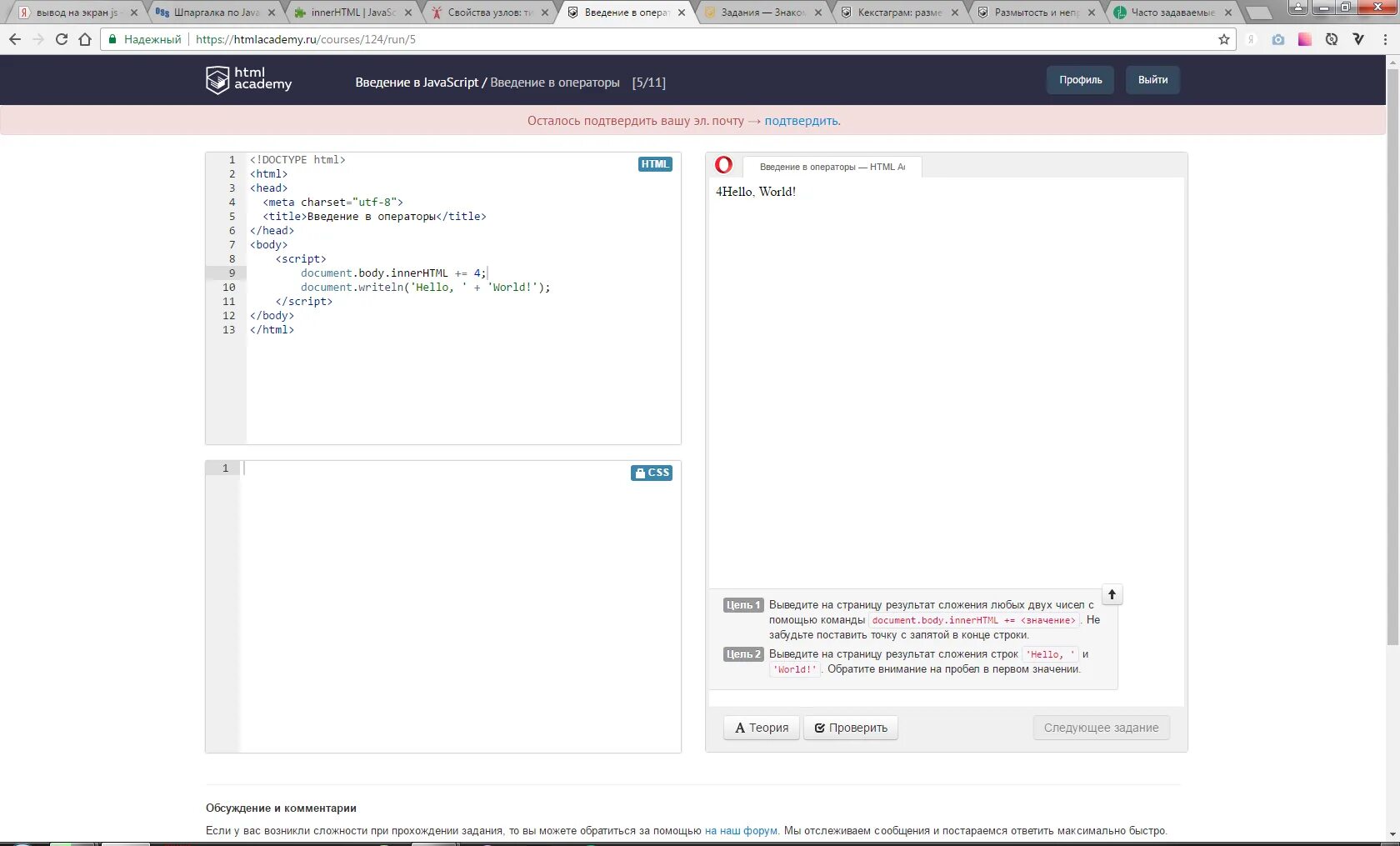
Task: Reload the page with the refresh icon
Action: (x=62, y=39)
